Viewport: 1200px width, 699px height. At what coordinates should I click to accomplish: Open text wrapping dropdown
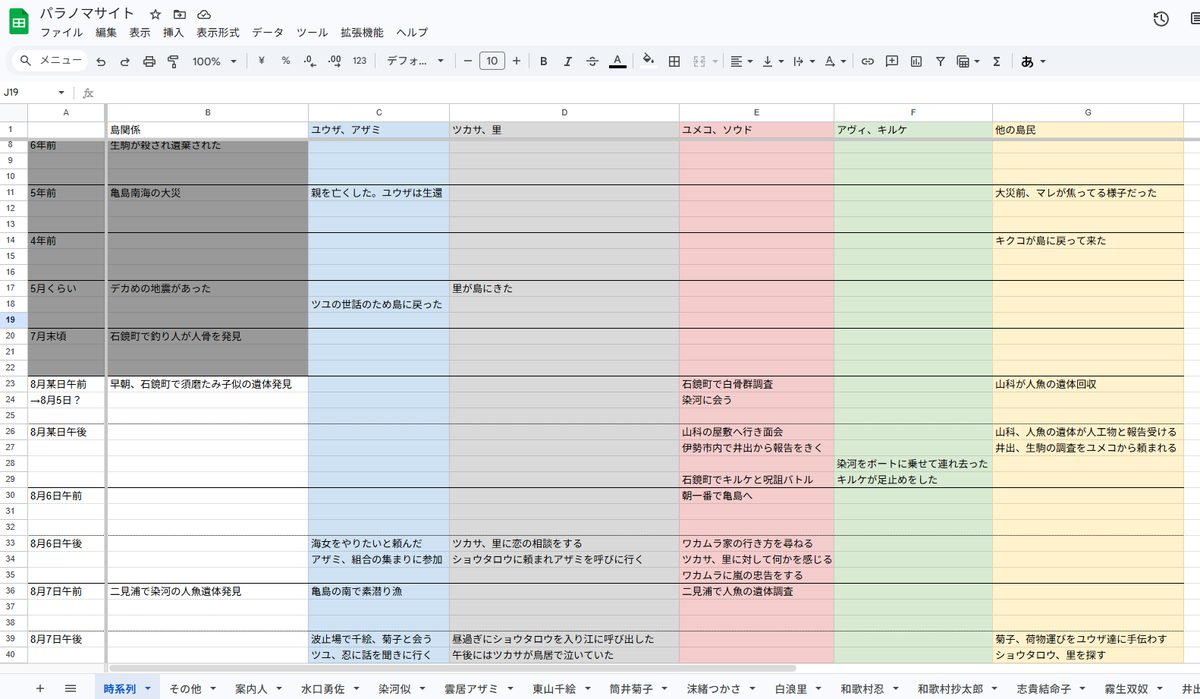tap(802, 61)
